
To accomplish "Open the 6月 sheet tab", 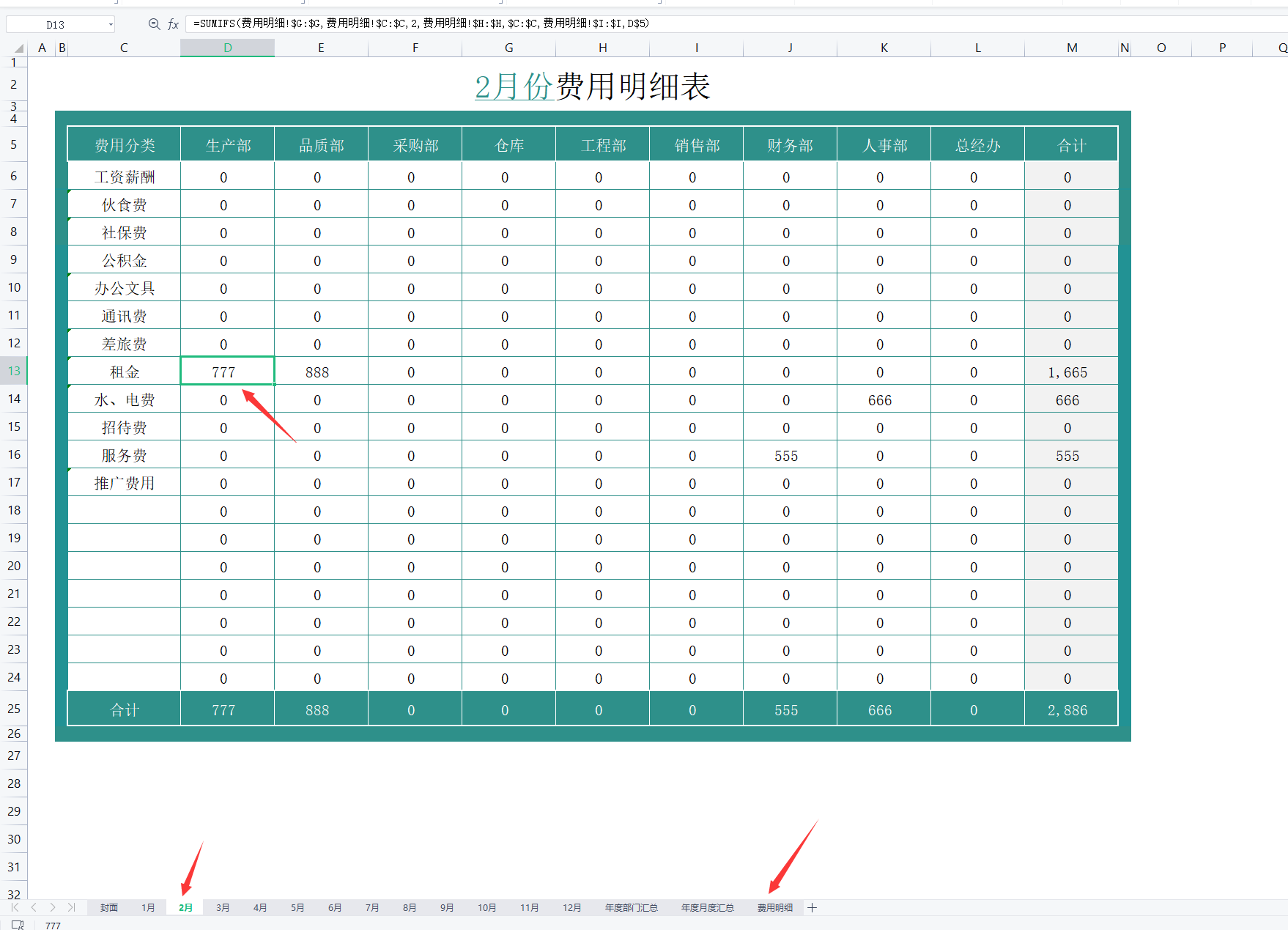I will click(335, 907).
